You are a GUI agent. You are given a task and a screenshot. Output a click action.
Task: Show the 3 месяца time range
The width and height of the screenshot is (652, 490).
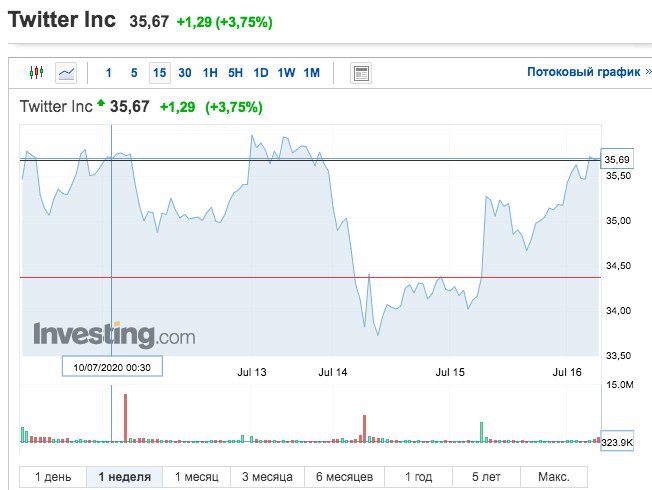(x=267, y=477)
